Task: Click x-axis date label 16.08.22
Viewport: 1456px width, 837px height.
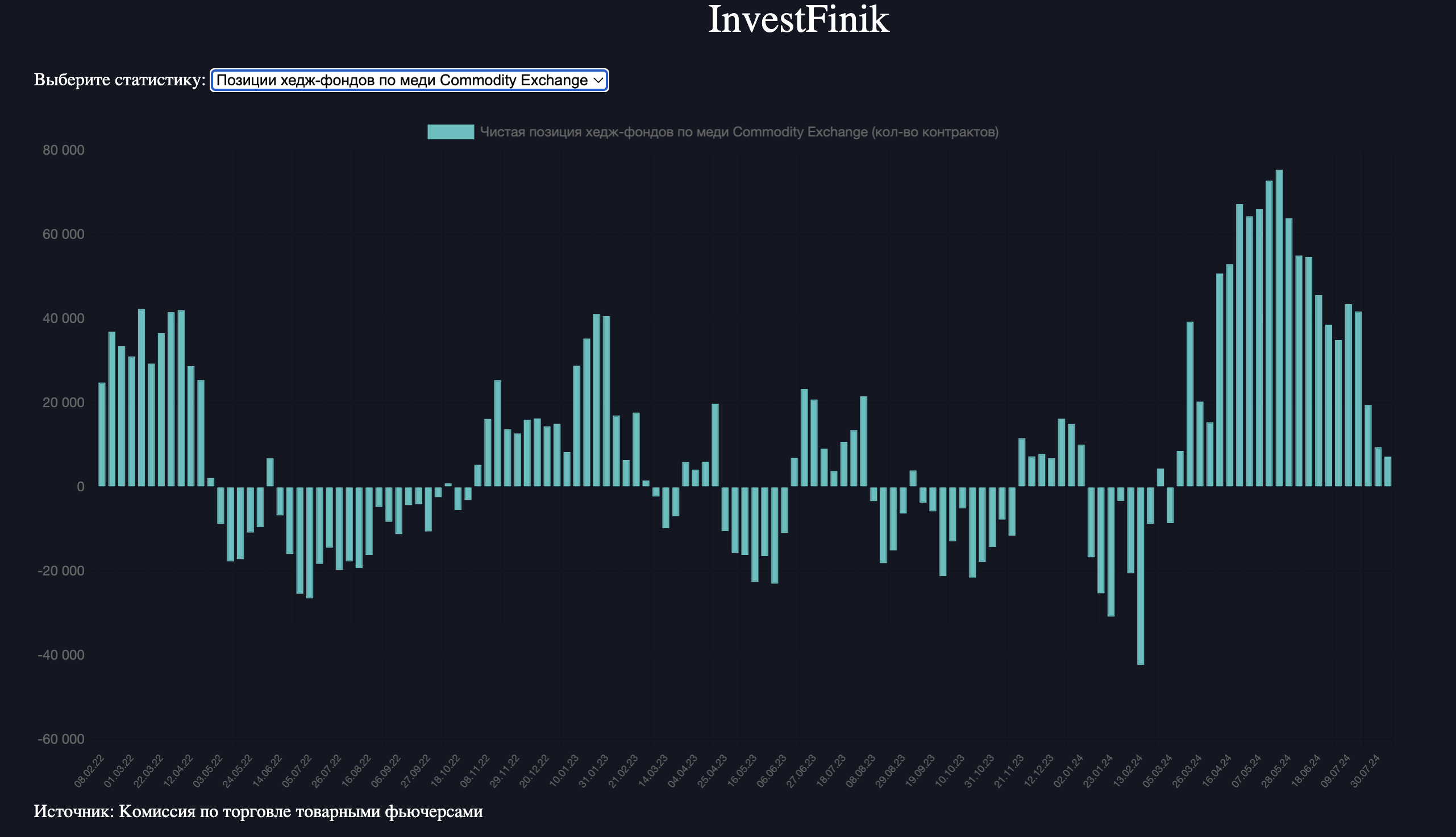Action: click(356, 771)
